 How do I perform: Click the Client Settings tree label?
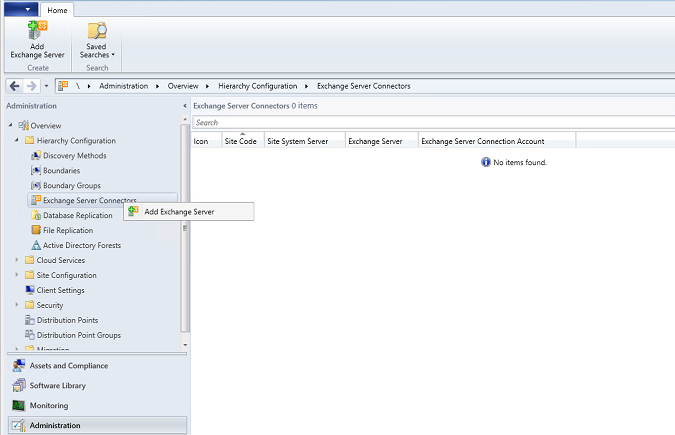coord(61,290)
